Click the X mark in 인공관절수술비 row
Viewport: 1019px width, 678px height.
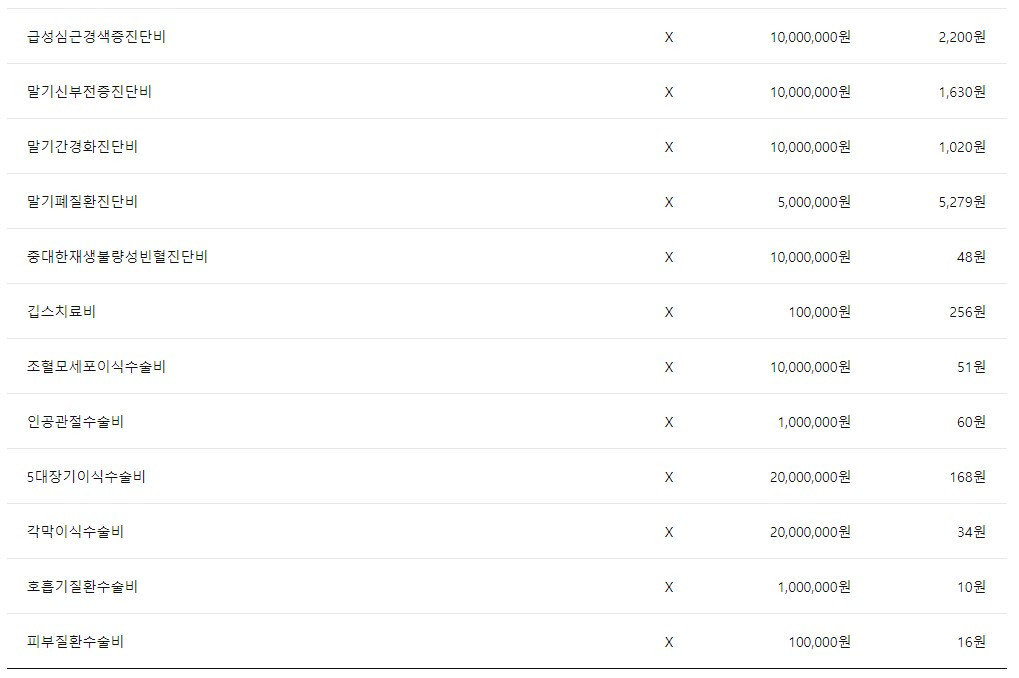point(669,422)
